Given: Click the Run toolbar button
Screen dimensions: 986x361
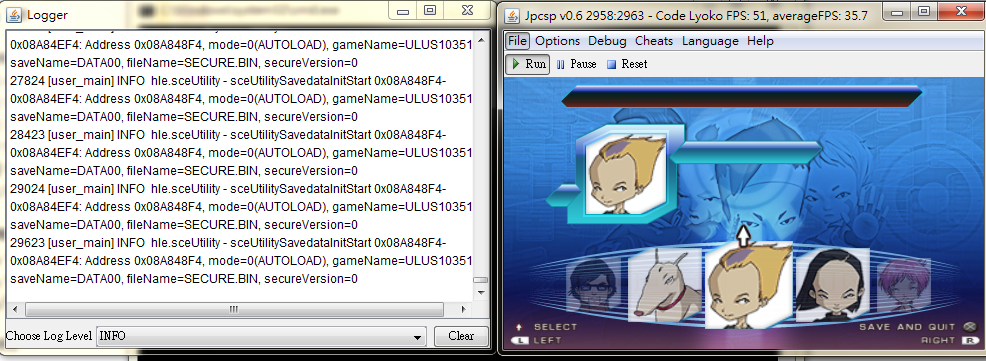Looking at the screenshot, I should (528, 64).
